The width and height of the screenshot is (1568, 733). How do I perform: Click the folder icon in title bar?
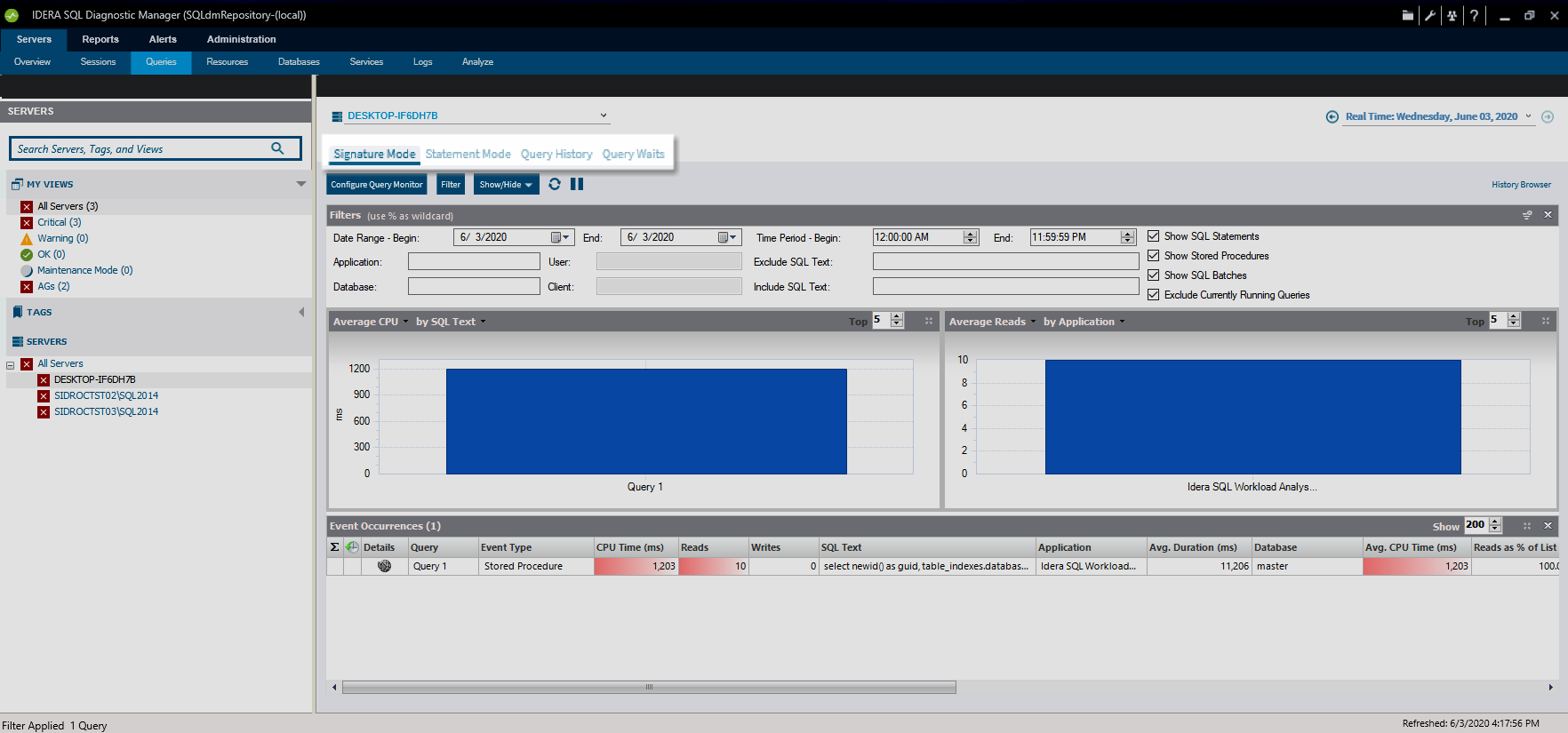click(x=1407, y=15)
